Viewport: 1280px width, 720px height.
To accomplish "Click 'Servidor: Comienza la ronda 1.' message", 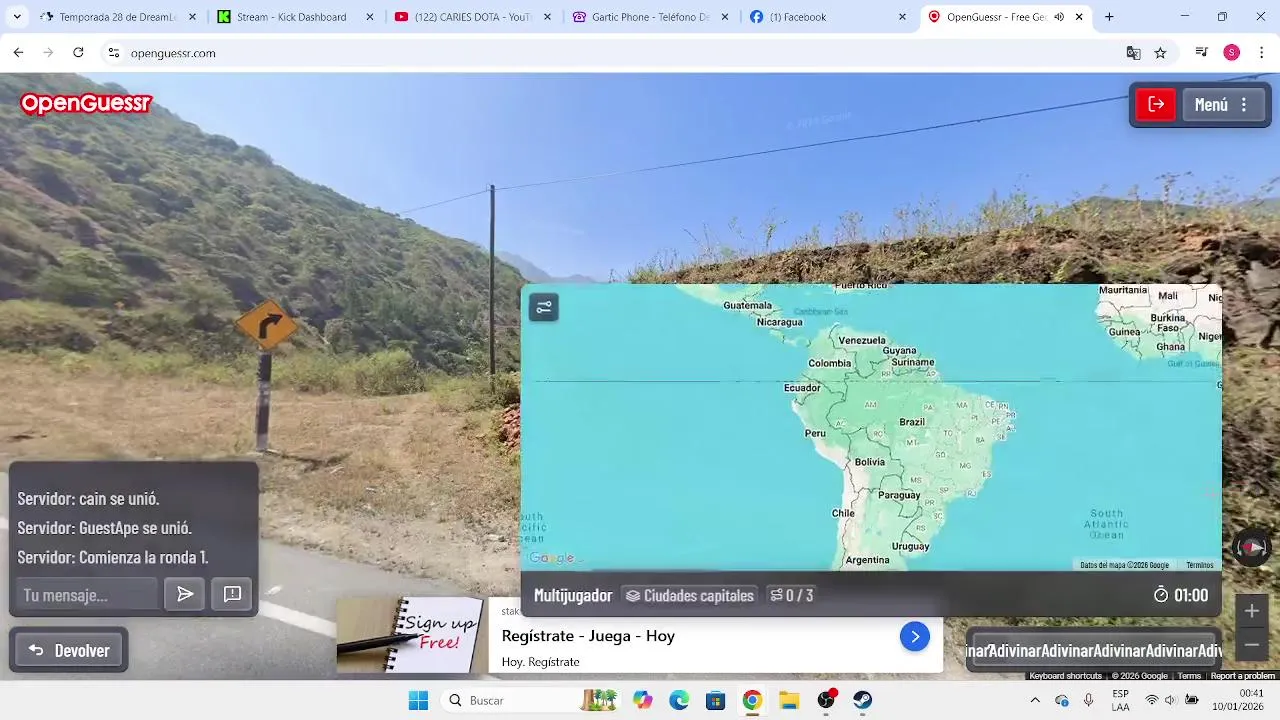I will tap(113, 557).
